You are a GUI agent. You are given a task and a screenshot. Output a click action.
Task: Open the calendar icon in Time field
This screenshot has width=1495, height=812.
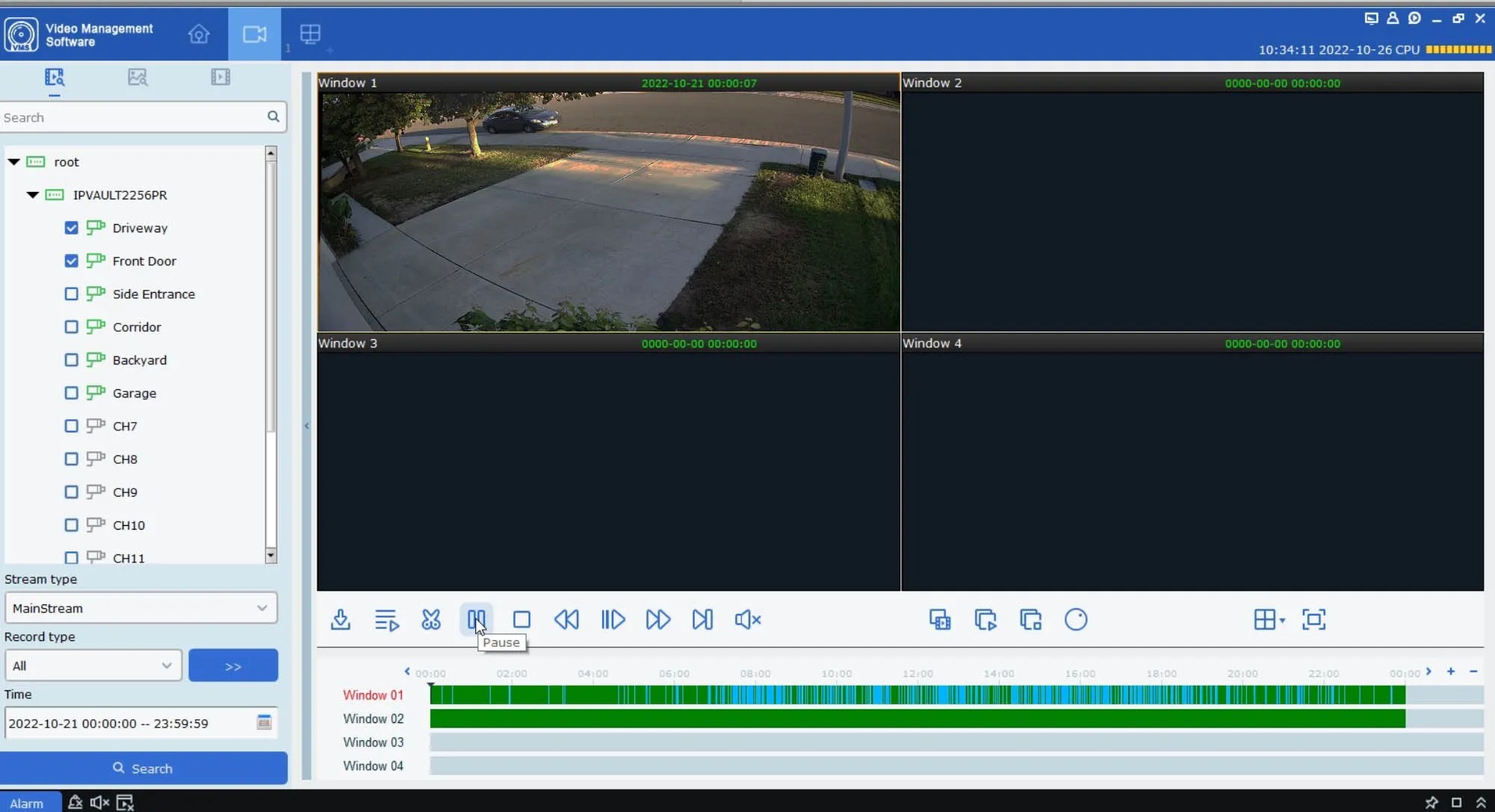(x=264, y=722)
